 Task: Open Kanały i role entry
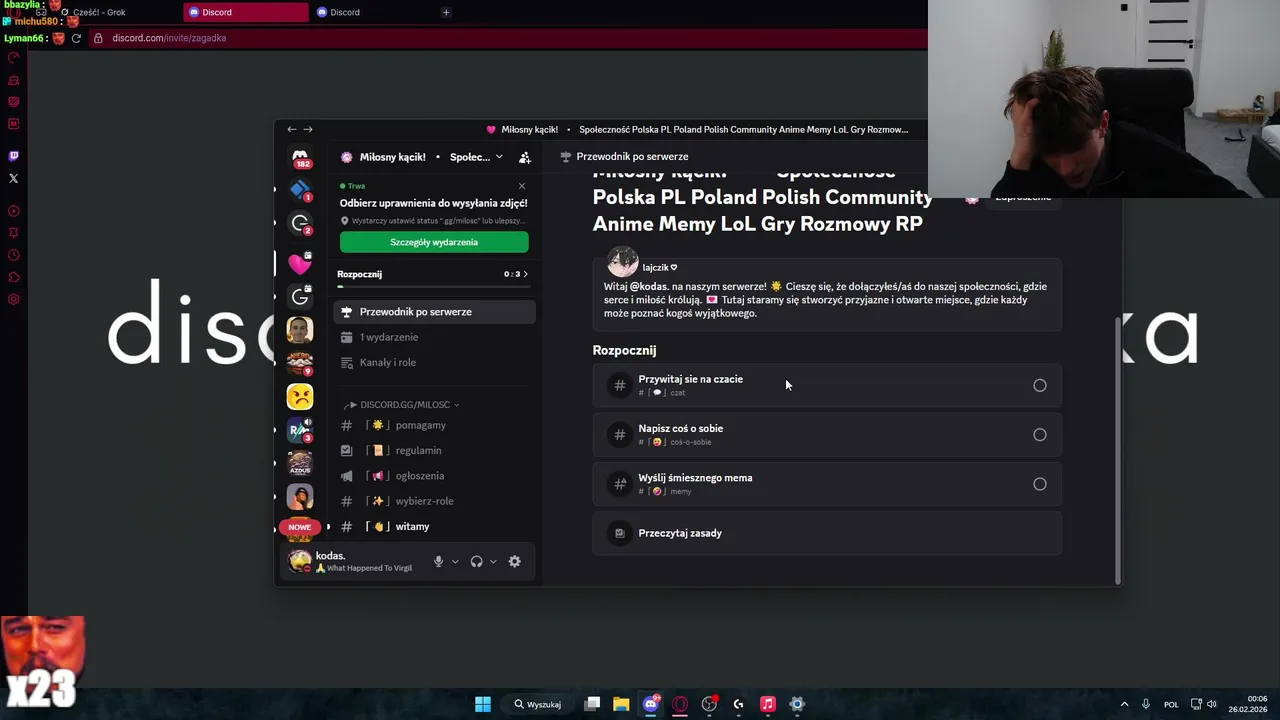pos(434,362)
